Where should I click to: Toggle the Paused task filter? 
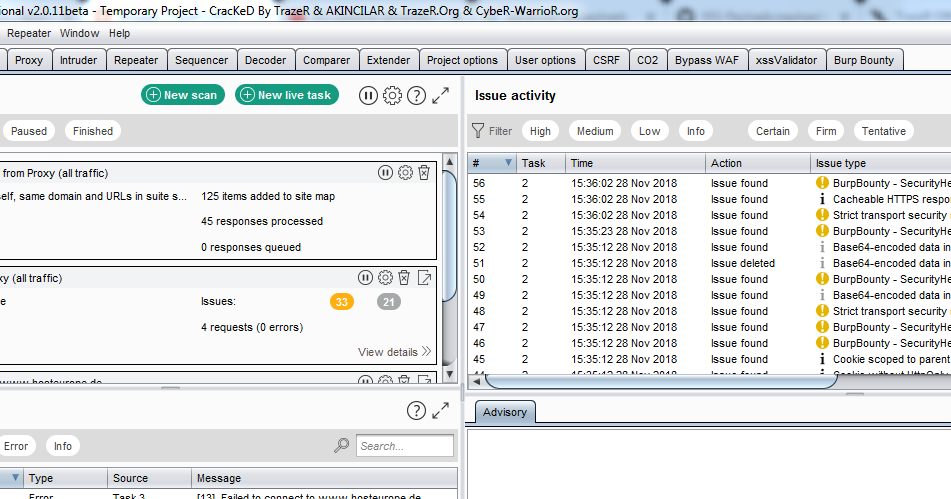click(29, 131)
